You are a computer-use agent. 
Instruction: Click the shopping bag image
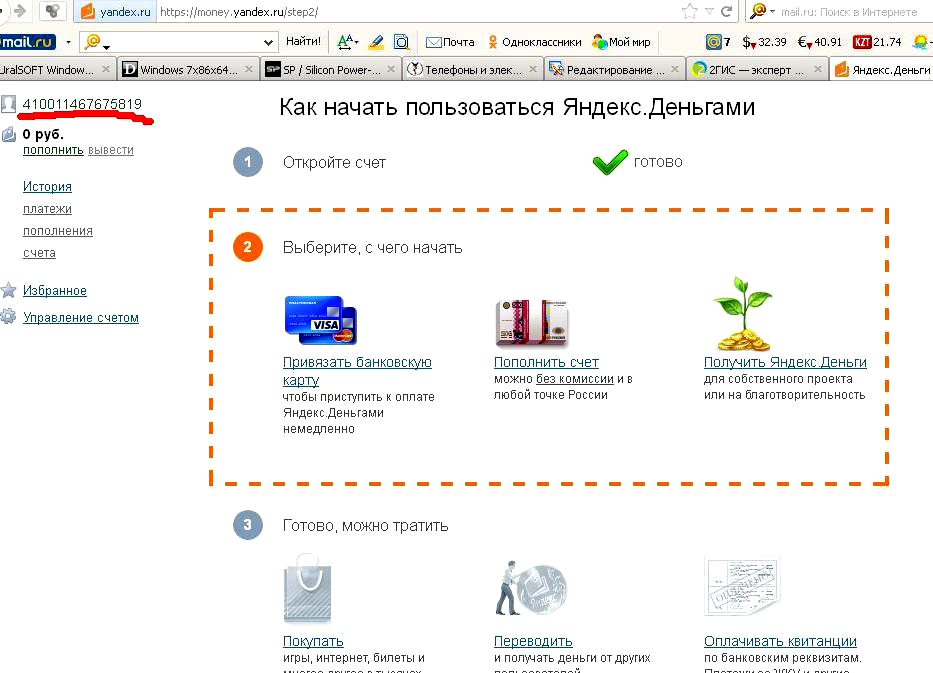click(308, 589)
